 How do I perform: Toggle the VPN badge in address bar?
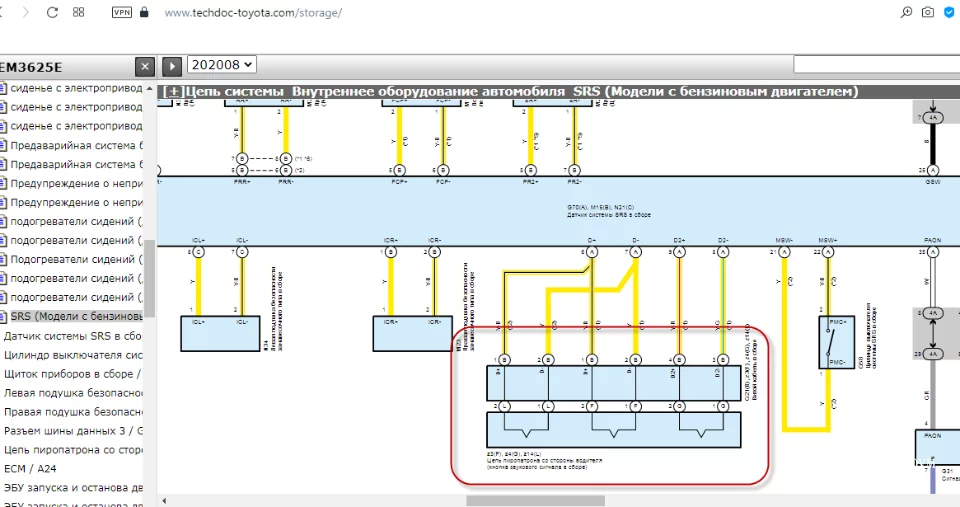[x=121, y=12]
